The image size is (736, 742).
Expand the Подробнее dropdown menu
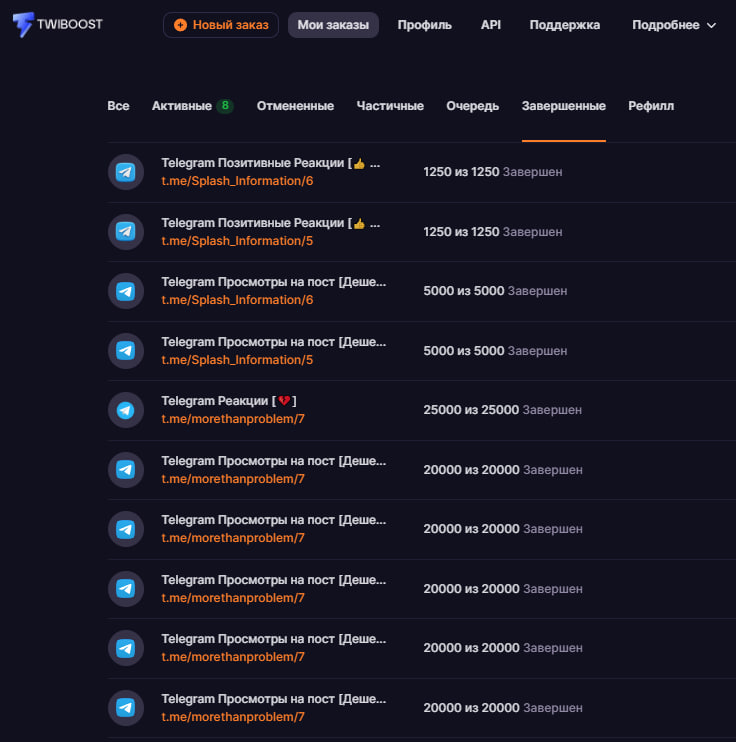coord(674,25)
